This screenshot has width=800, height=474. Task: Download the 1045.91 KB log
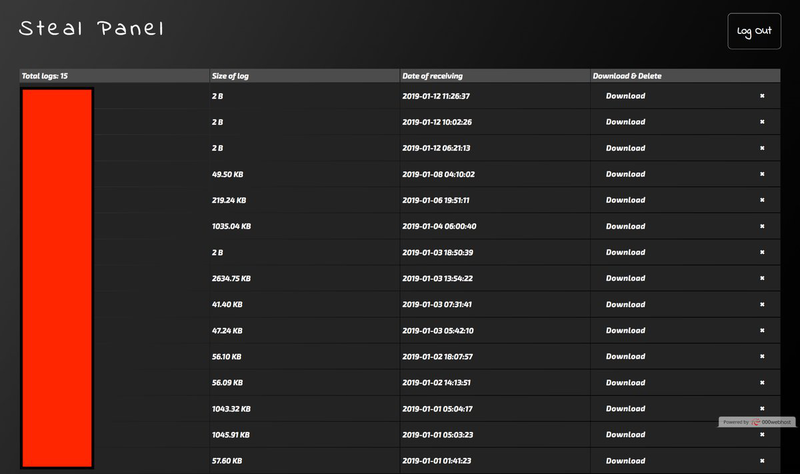(625, 434)
